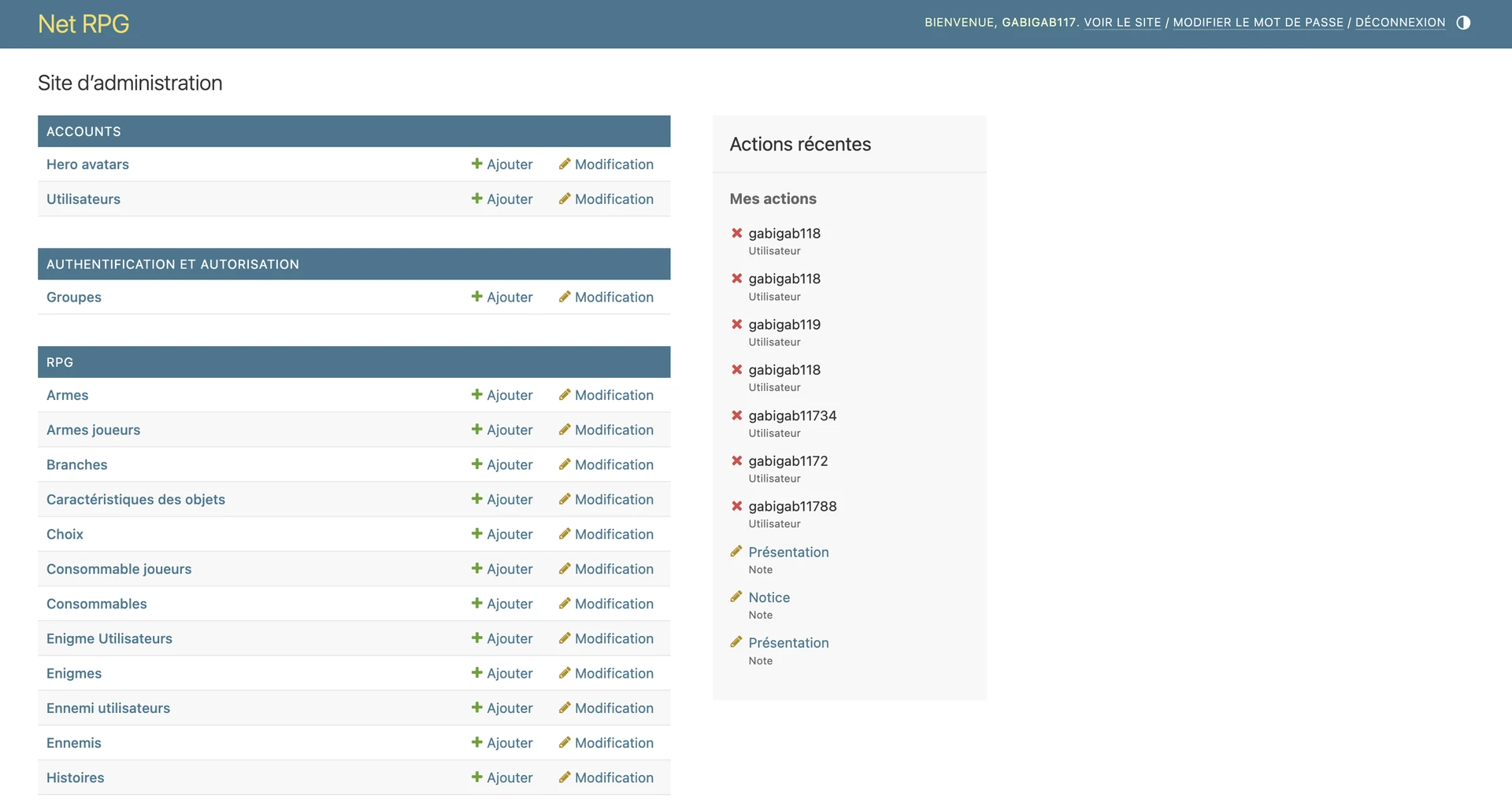Image resolution: width=1512 pixels, height=802 pixels.
Task: Open Ennemi utilisateurs list
Action: point(108,708)
